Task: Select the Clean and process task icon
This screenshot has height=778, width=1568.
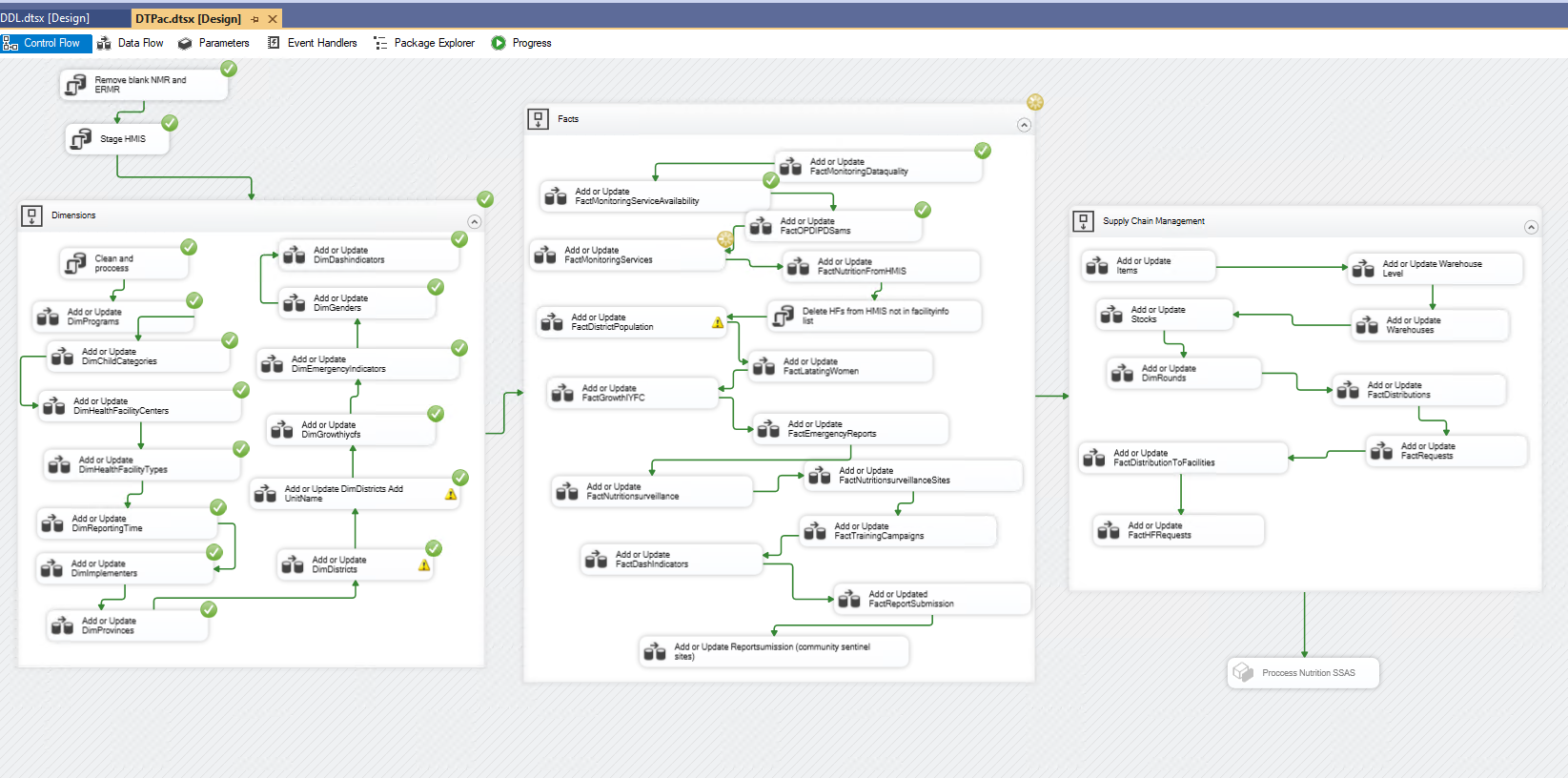Action: point(75,263)
